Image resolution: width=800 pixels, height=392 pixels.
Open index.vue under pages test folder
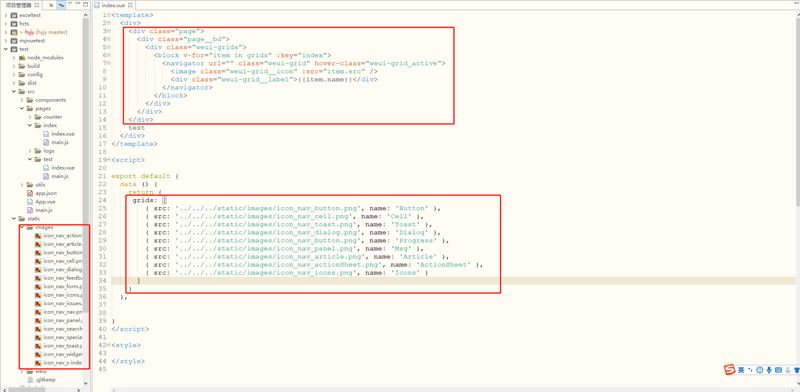point(63,167)
